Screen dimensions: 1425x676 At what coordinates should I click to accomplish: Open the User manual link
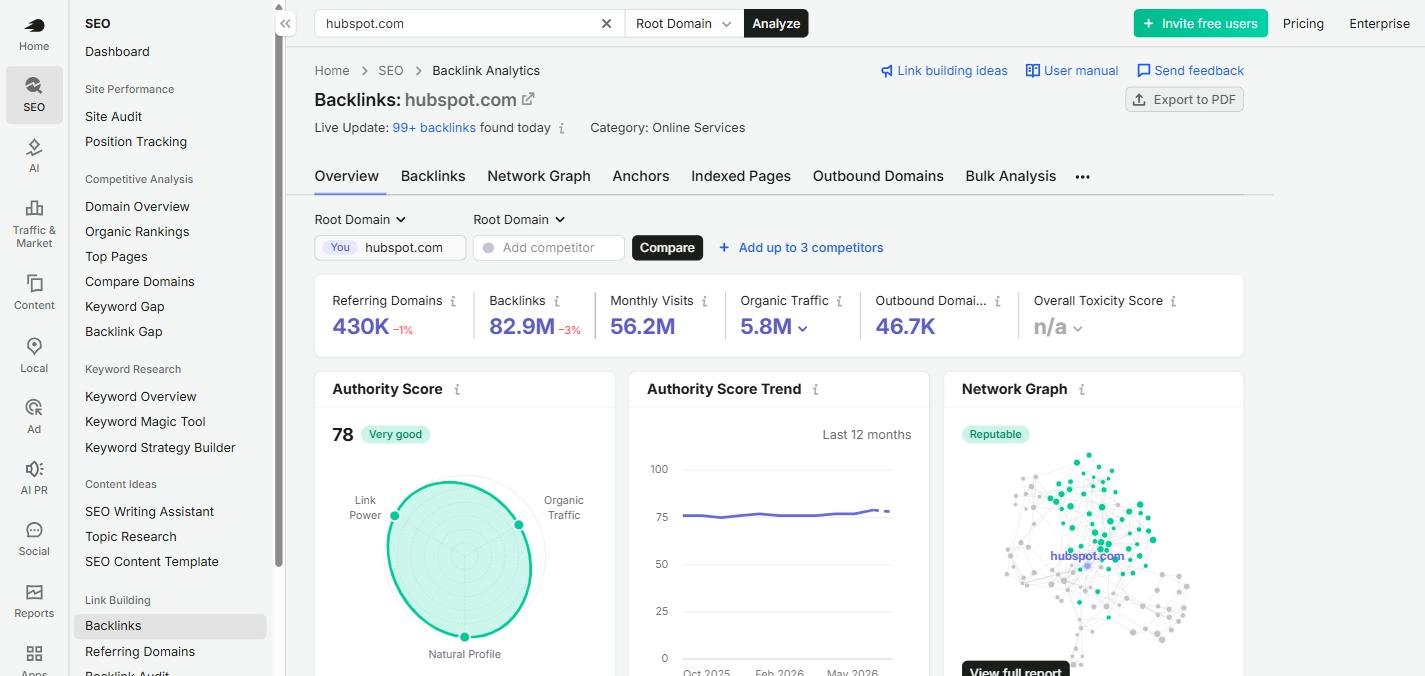click(1072, 71)
